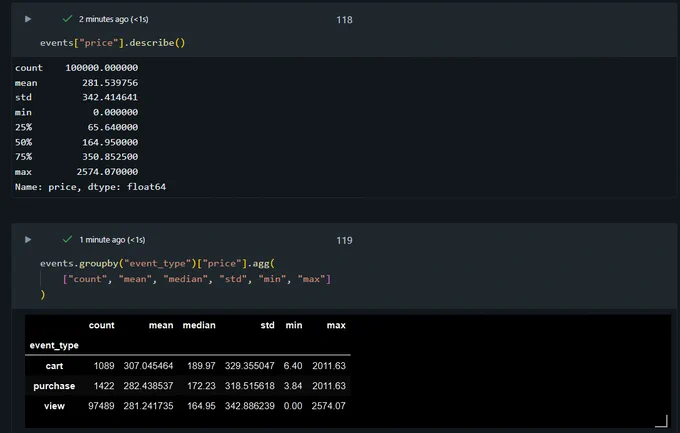Click 'Name: price, dtype: float64' line

click(90, 187)
